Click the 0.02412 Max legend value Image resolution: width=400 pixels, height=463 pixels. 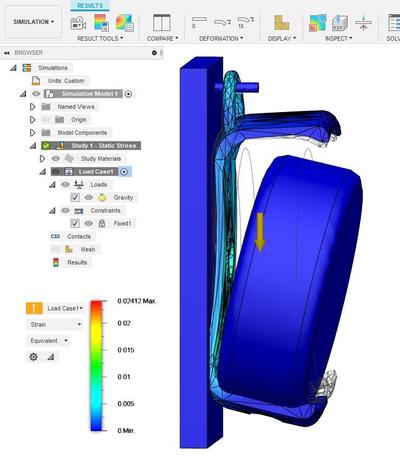click(x=137, y=301)
